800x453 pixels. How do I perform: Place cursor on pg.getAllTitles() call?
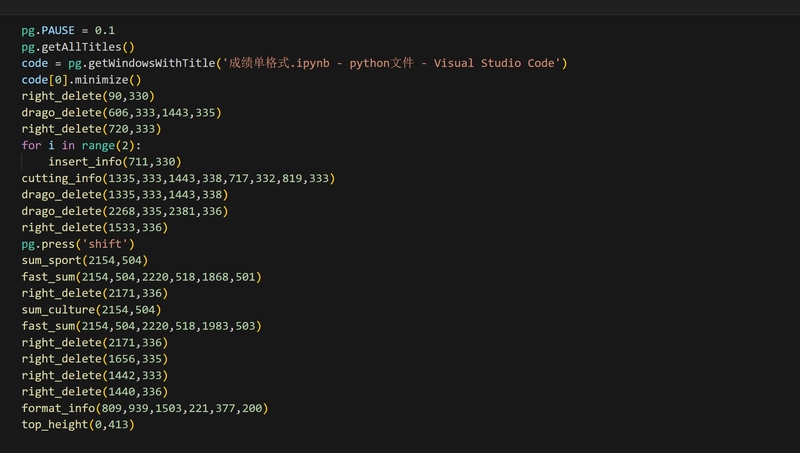point(78,47)
